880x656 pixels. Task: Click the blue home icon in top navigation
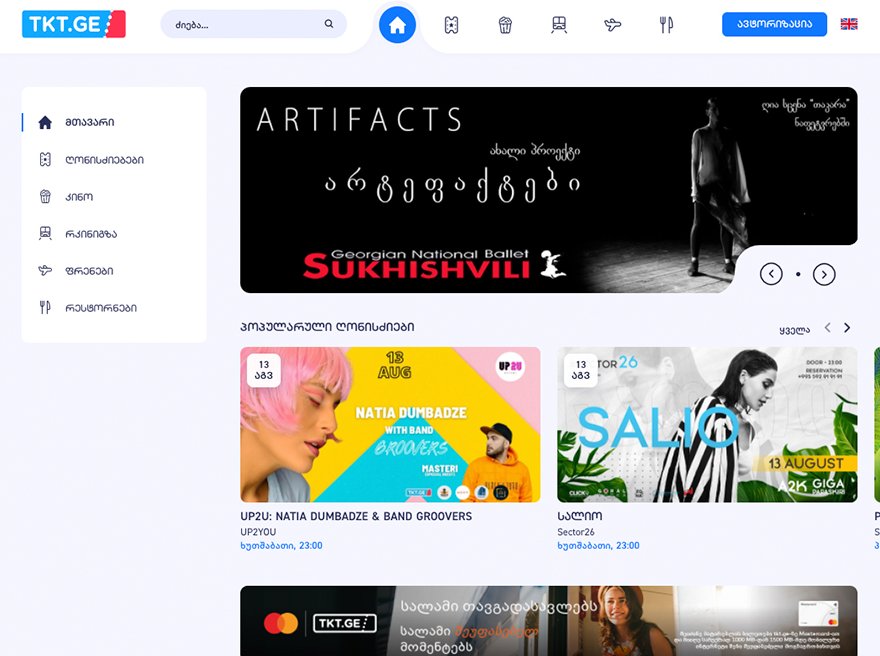tap(397, 25)
